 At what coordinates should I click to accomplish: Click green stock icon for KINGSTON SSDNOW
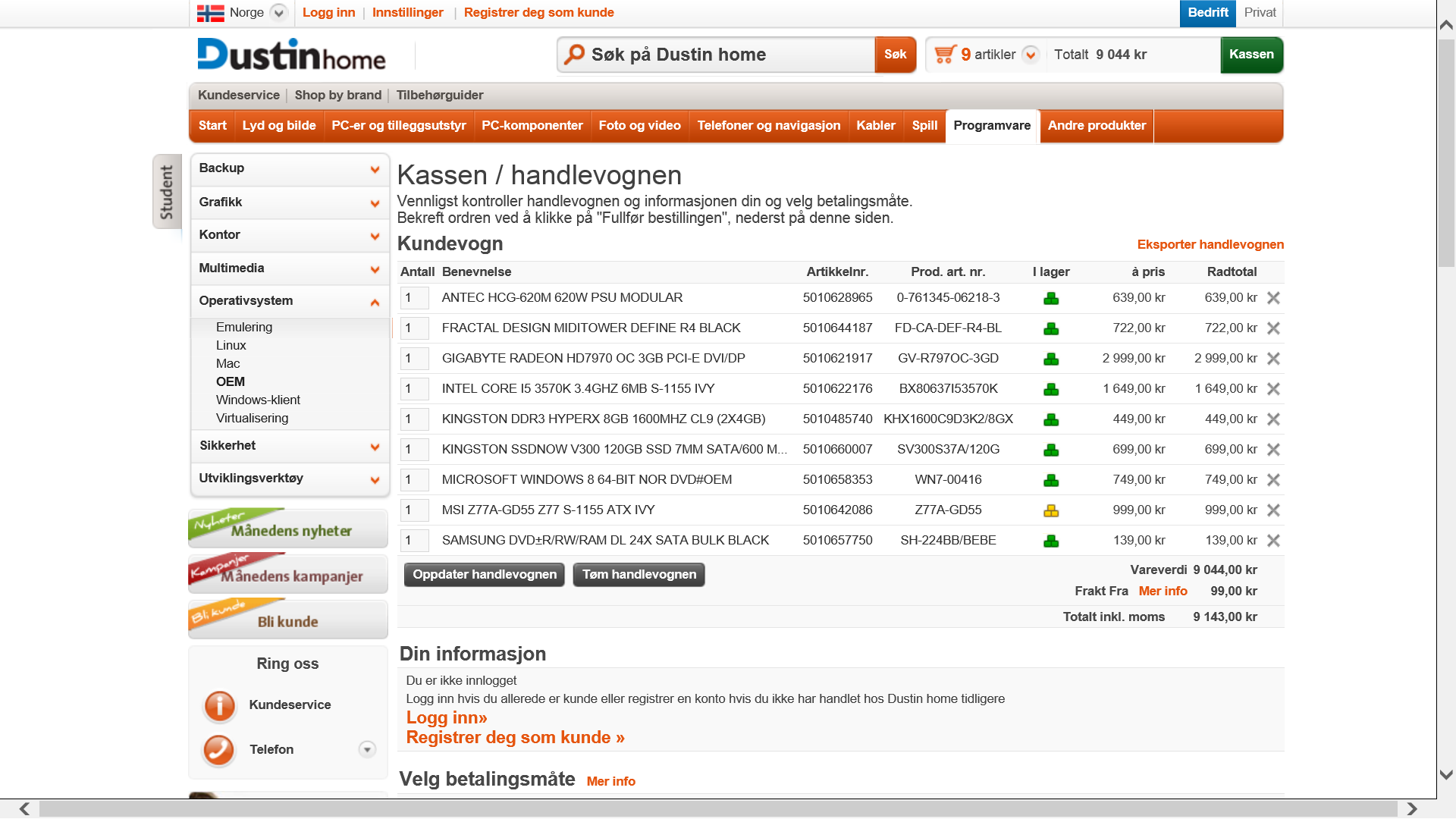pyautogui.click(x=1051, y=450)
